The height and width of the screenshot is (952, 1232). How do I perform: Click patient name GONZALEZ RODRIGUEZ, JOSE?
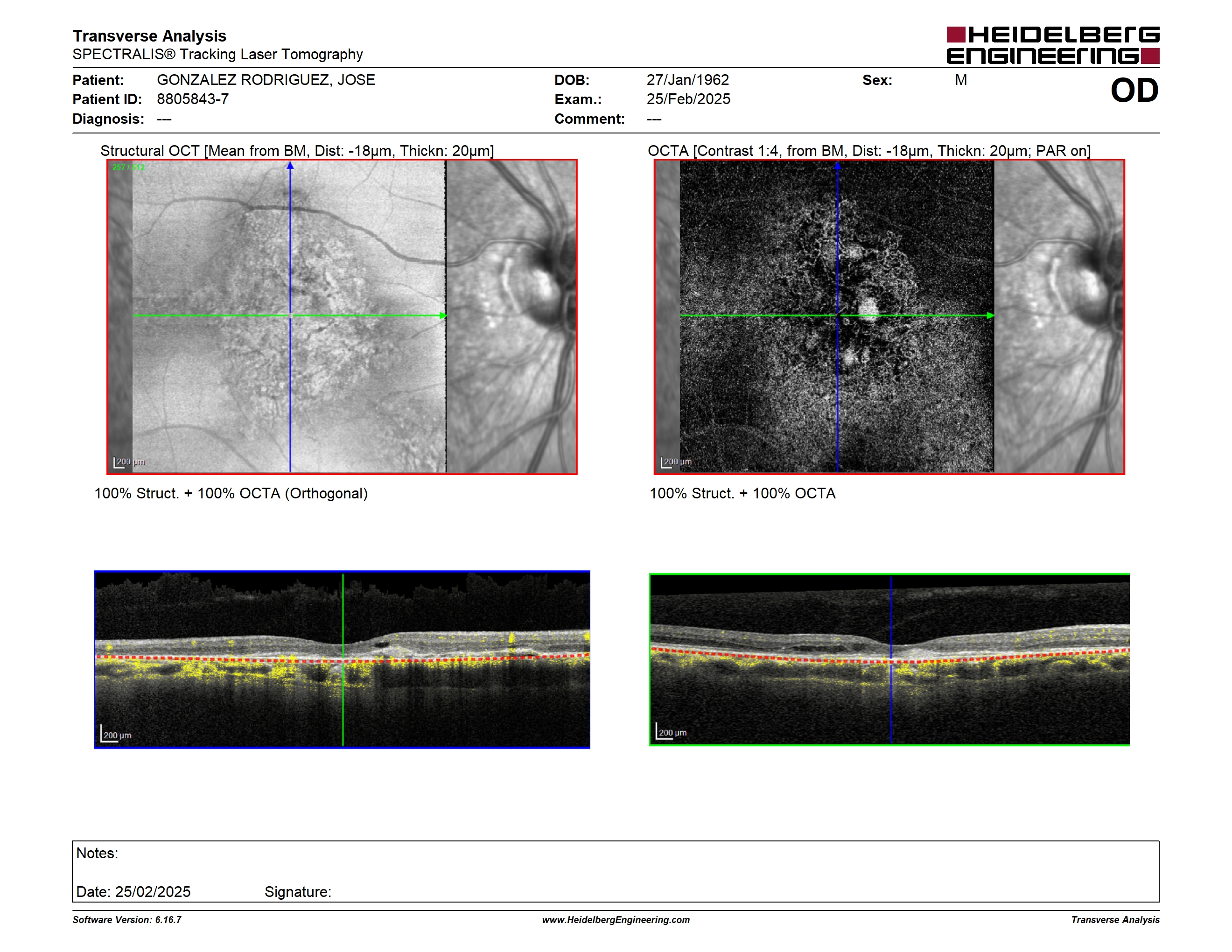266,80
